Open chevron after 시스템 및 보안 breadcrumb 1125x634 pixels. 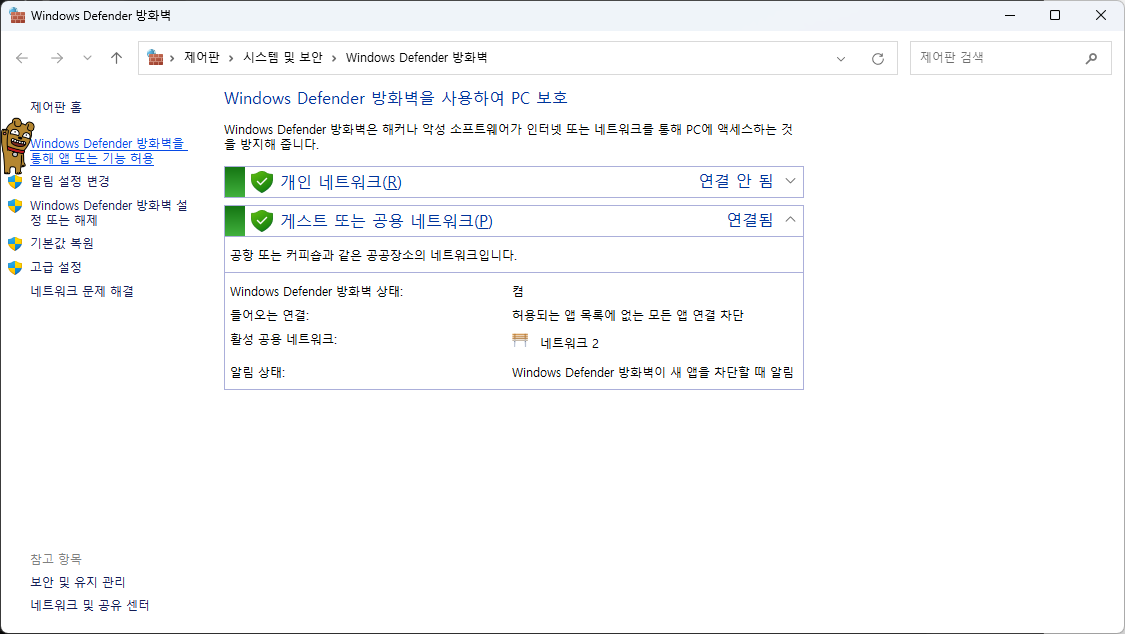coord(334,58)
